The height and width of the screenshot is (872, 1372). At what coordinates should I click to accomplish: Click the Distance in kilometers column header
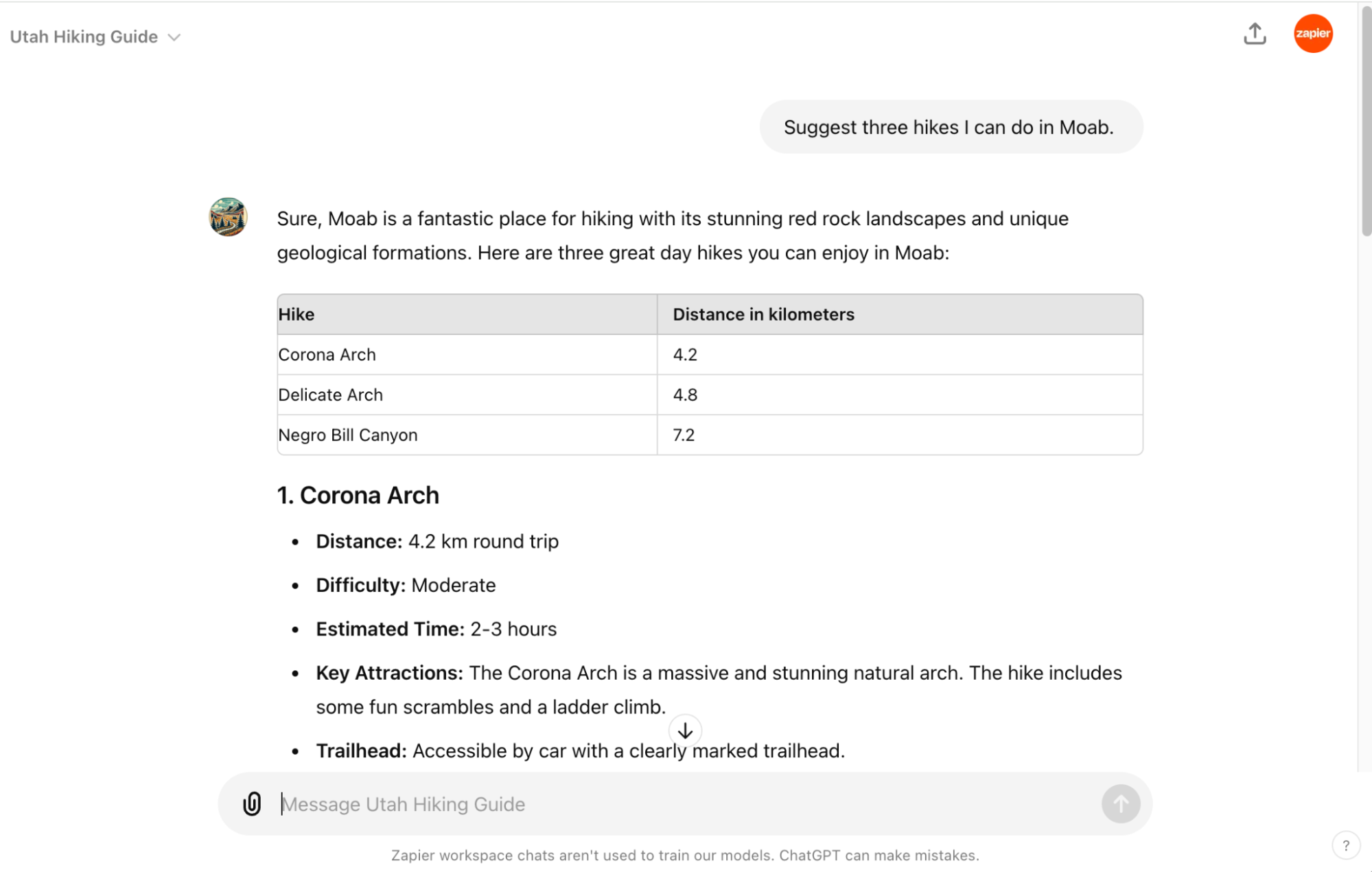763,314
